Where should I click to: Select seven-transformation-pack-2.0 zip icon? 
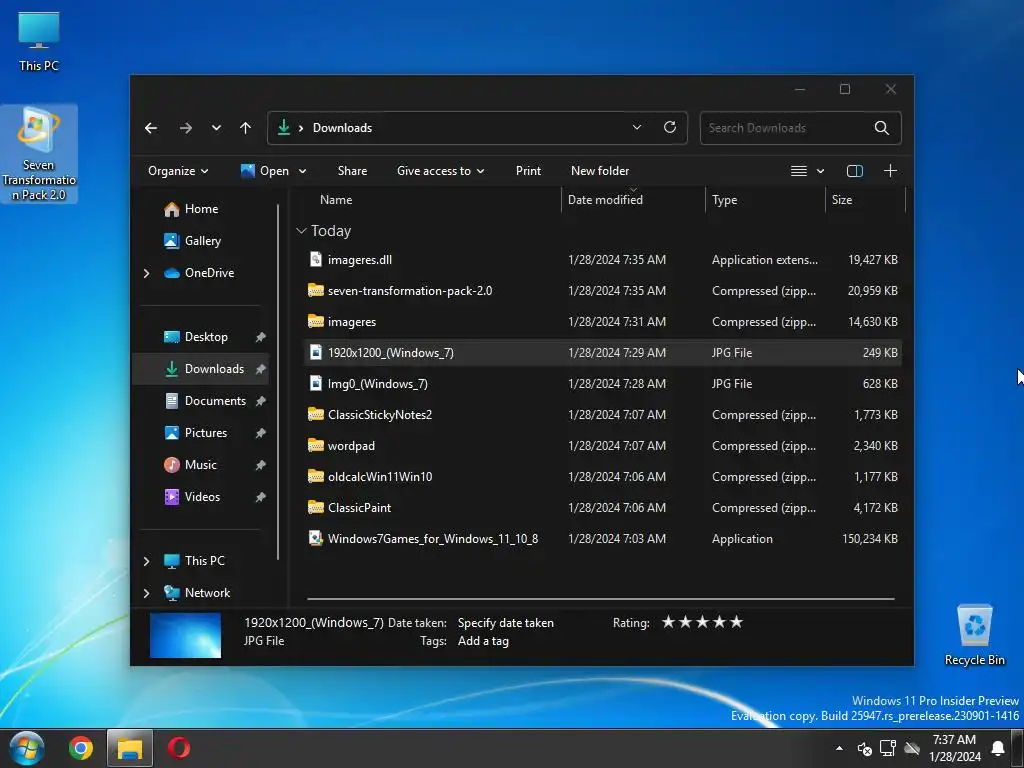[x=315, y=290]
